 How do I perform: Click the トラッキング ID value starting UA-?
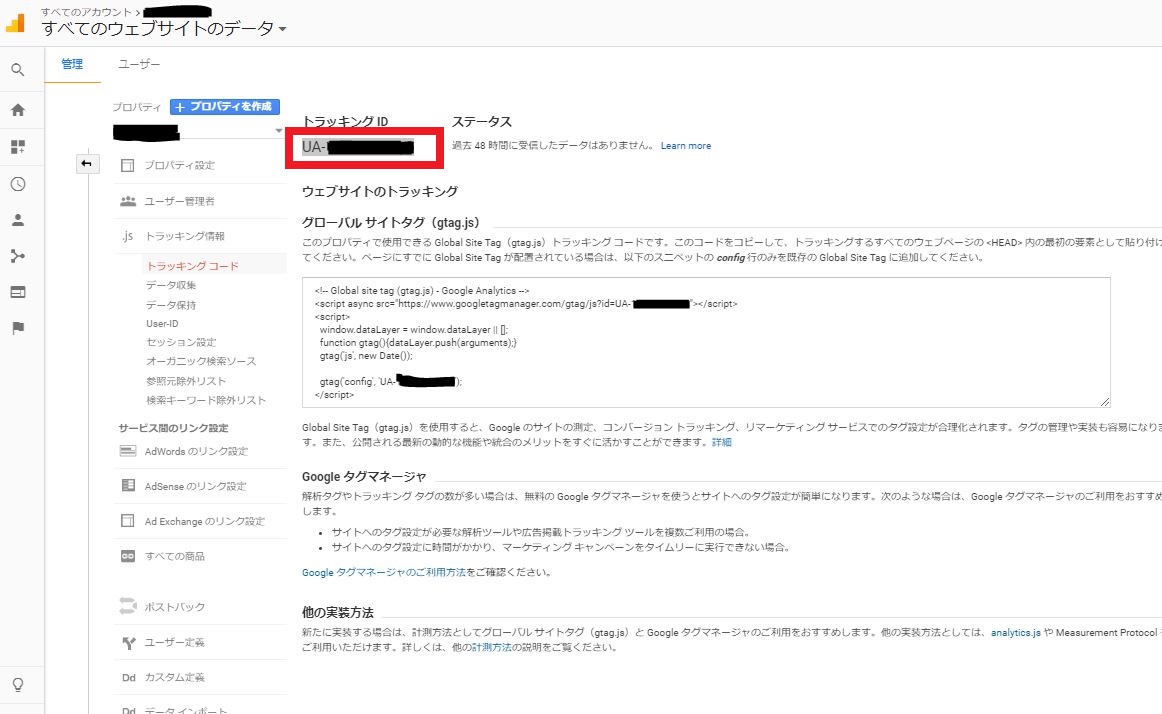[358, 147]
